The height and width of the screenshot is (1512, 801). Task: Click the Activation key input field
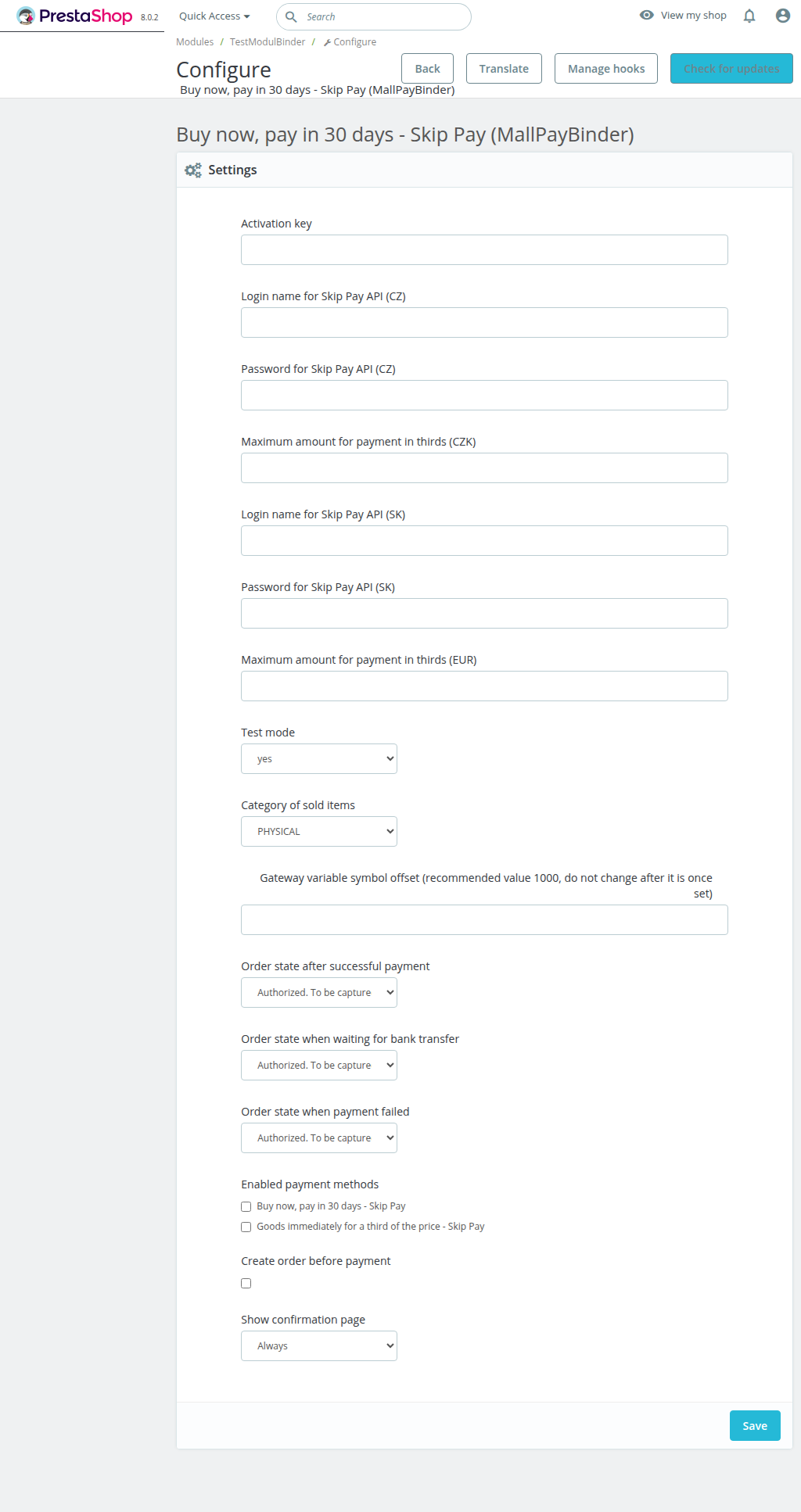[484, 249]
